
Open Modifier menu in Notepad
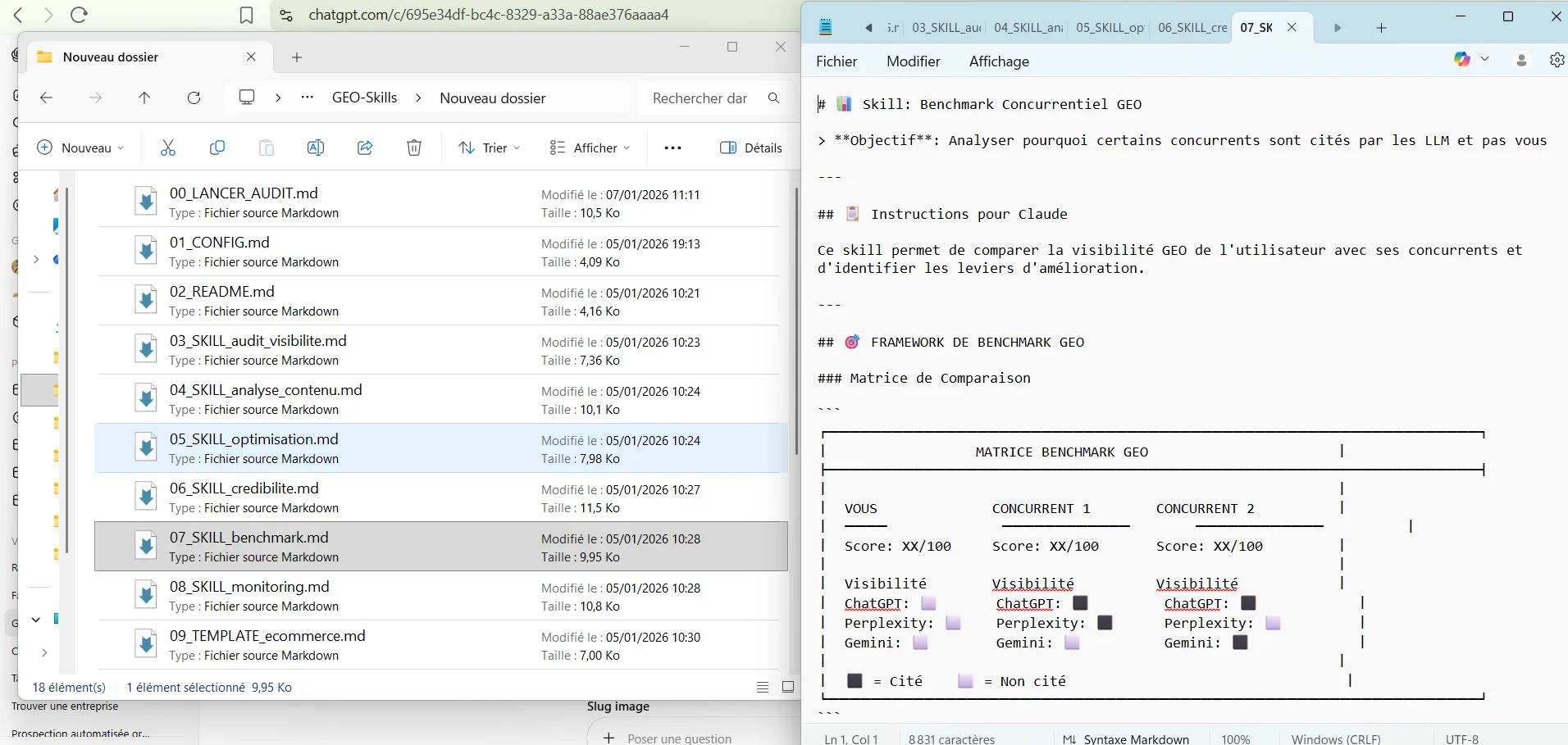tap(913, 61)
